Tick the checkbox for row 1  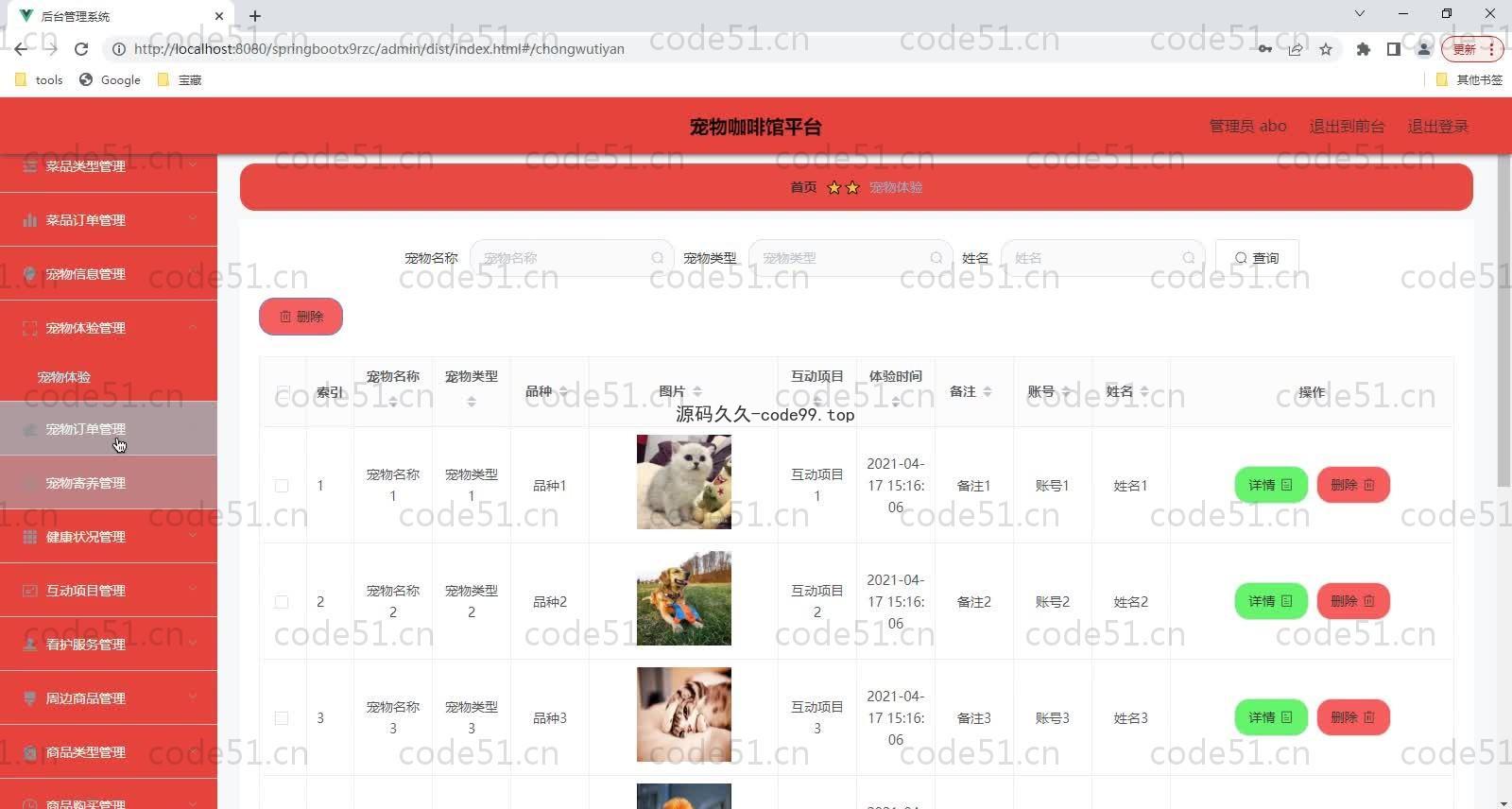[282, 486]
